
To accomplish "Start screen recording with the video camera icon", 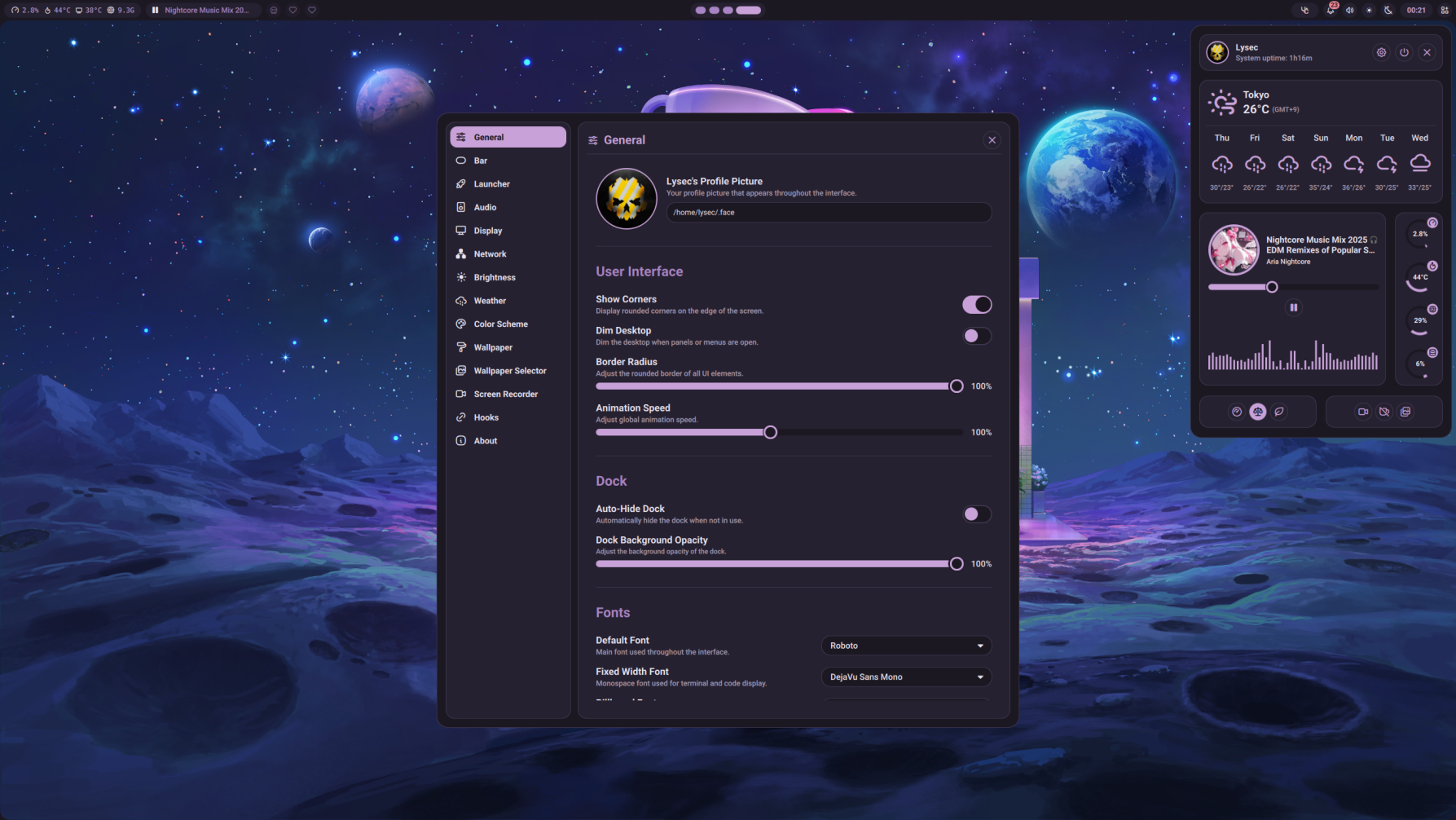I will coord(1363,412).
